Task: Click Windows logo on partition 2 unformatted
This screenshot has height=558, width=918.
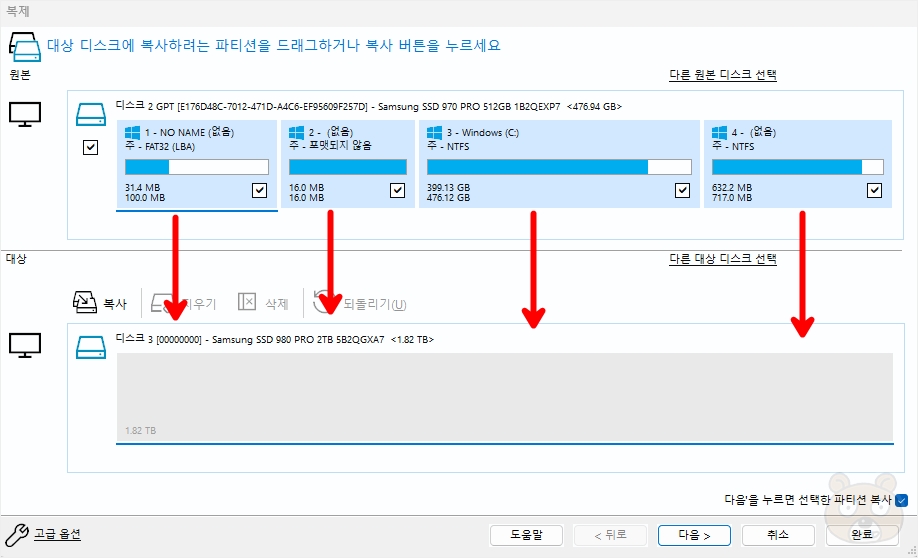Action: (296, 133)
